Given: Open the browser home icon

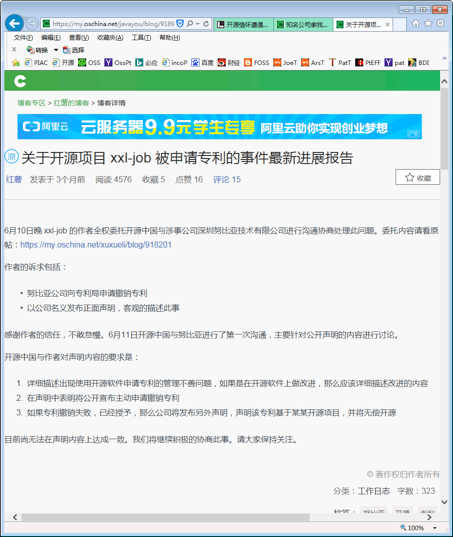Looking at the screenshot, I should pyautogui.click(x=416, y=23).
